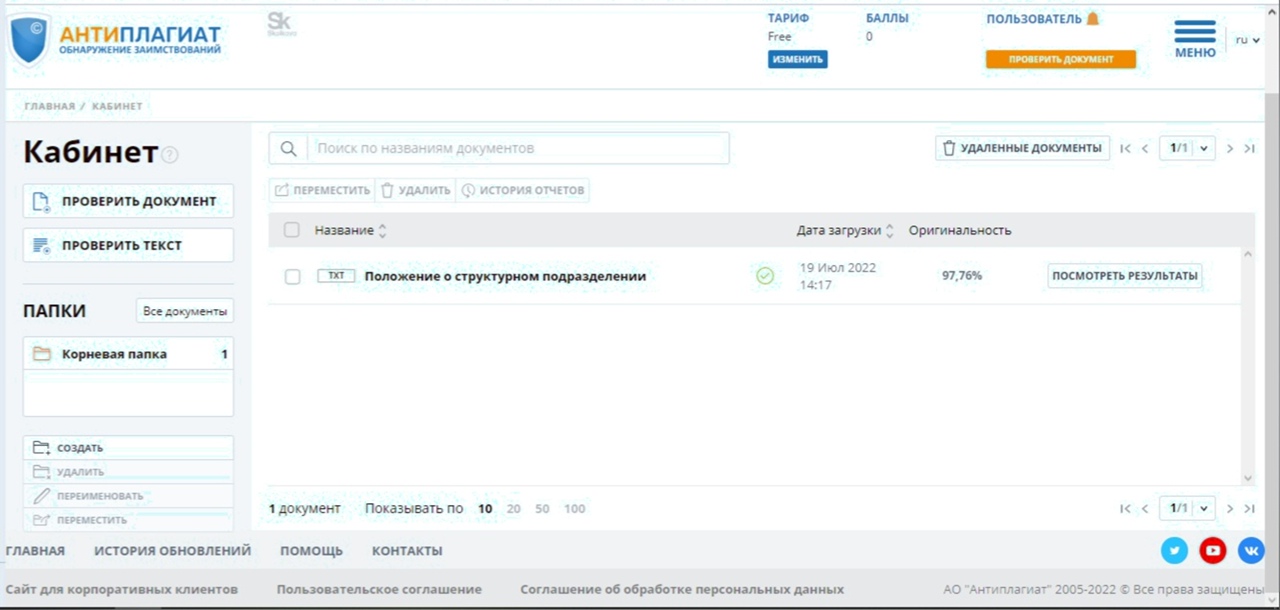The image size is (1280, 610).
Task: Go to previous page in top pager
Action: pos(1145,148)
